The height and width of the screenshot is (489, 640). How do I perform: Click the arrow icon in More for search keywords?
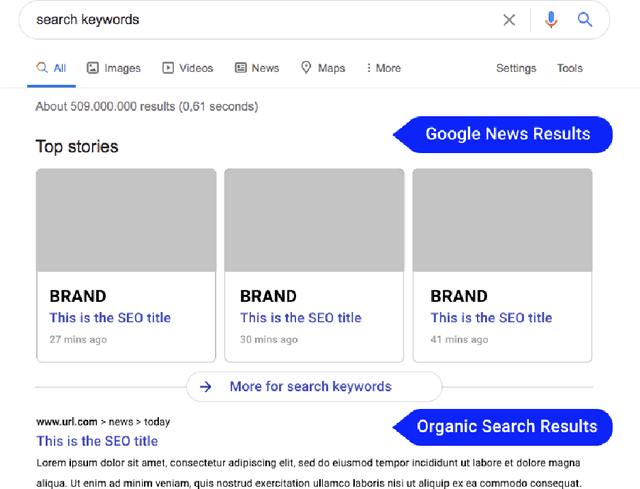click(206, 387)
